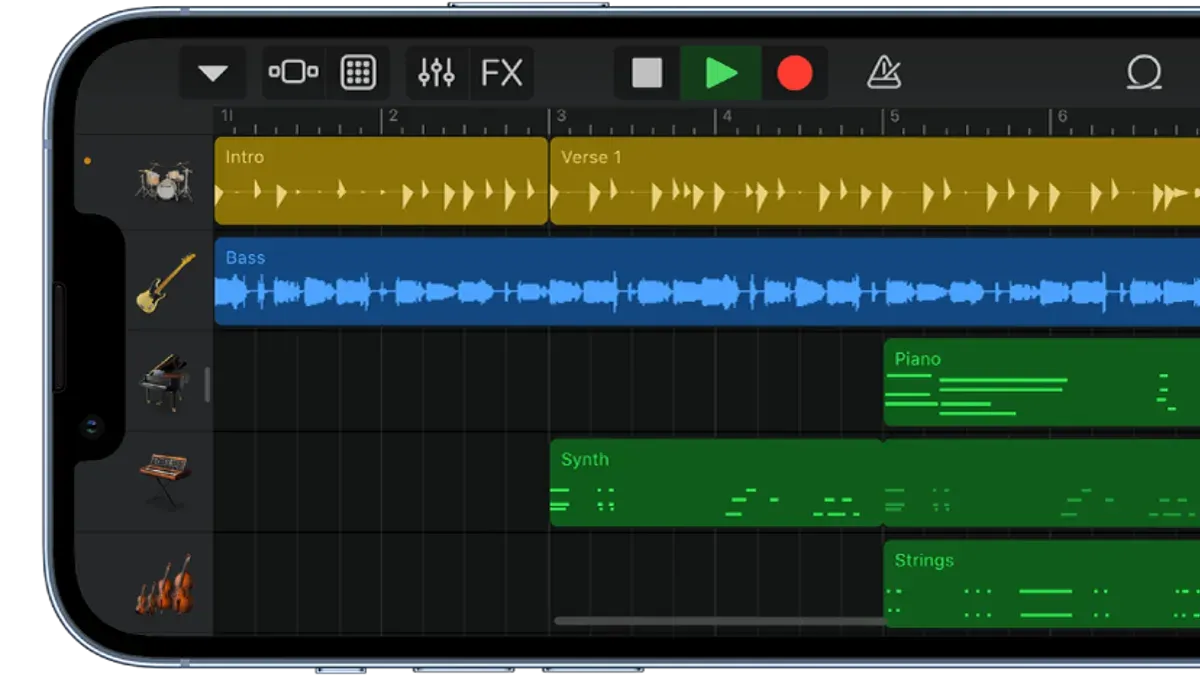Open the Live Loops grid button
This screenshot has width=1200, height=675.
(x=358, y=72)
